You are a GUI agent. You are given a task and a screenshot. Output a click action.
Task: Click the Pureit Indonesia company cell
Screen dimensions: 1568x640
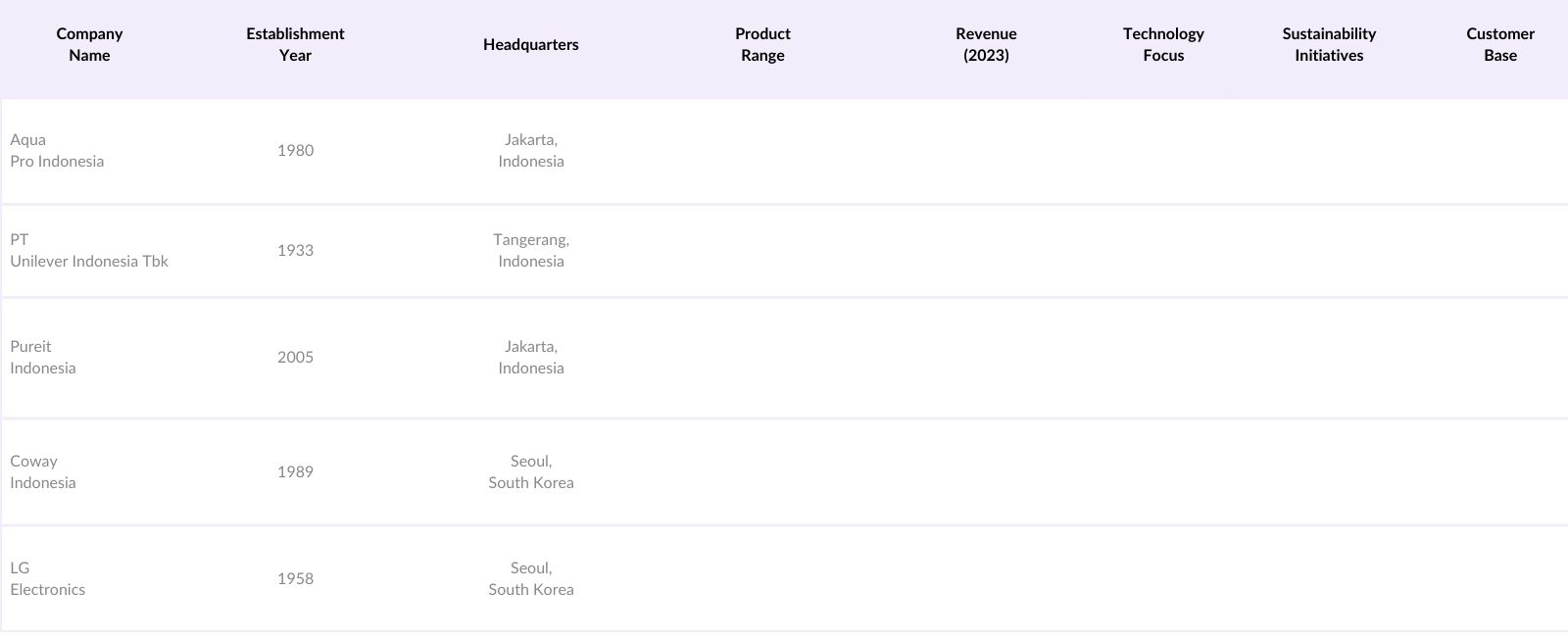tap(43, 358)
